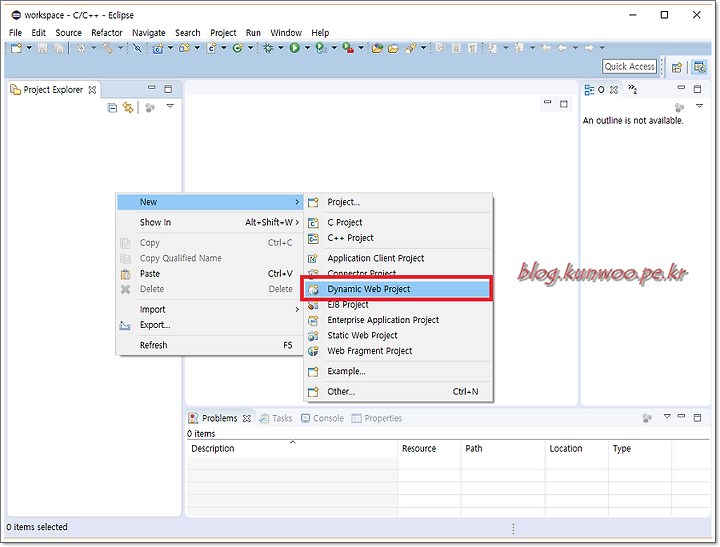Show hidden tabs next to Outline
This screenshot has height=547, width=720.
[x=633, y=89]
